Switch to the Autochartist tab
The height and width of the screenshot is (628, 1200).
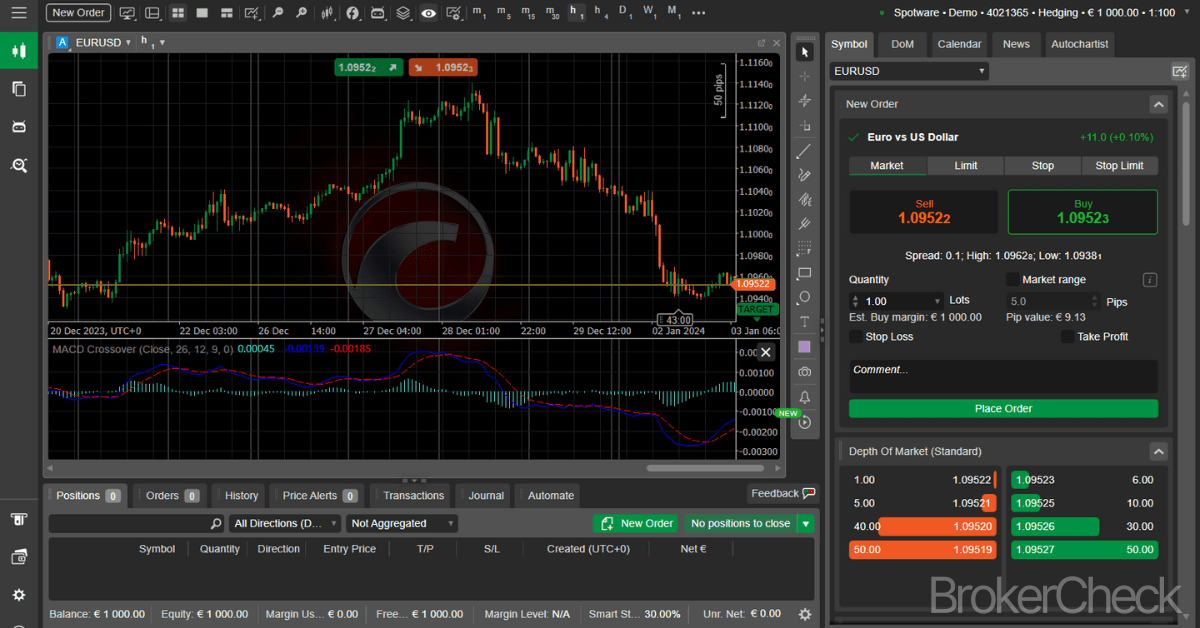[1079, 44]
